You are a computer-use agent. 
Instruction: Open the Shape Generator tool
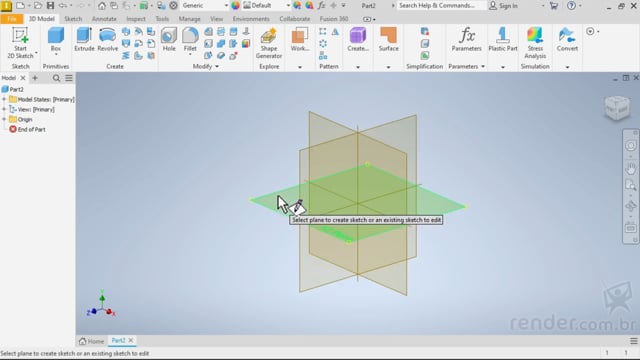click(269, 43)
